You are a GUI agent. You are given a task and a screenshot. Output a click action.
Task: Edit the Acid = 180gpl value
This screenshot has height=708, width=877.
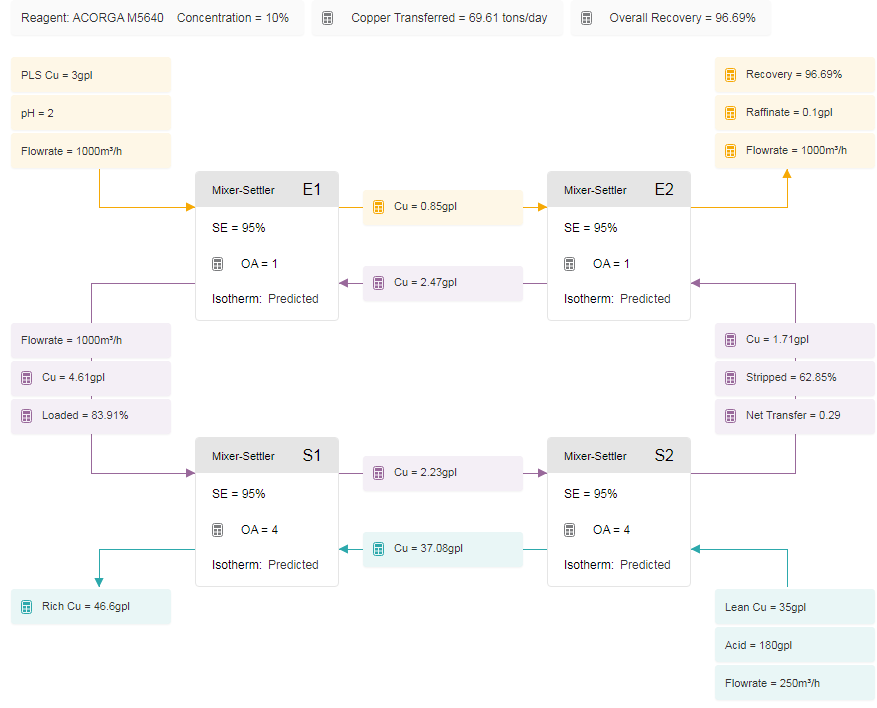tap(795, 645)
